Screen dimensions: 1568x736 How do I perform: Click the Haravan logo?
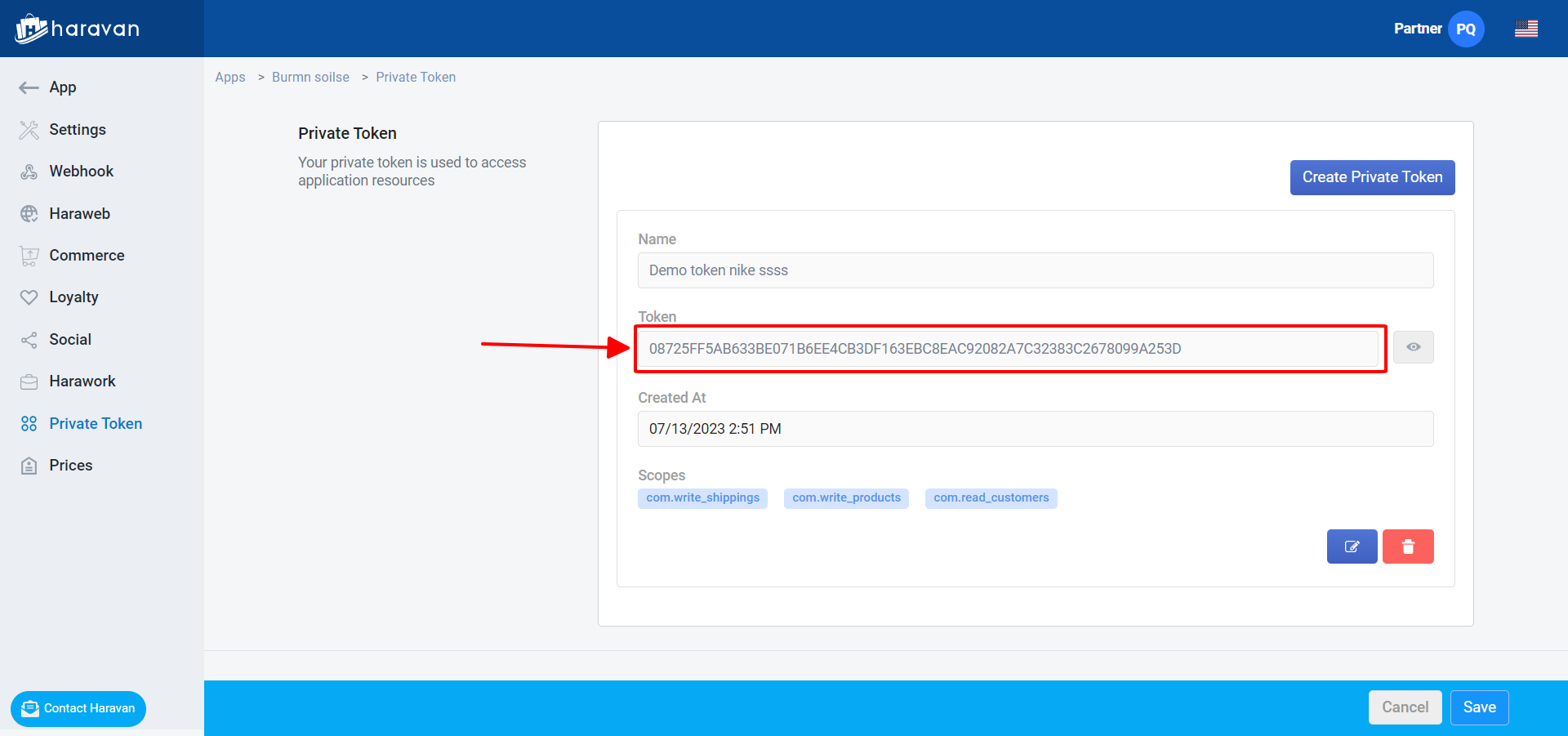pos(78,29)
